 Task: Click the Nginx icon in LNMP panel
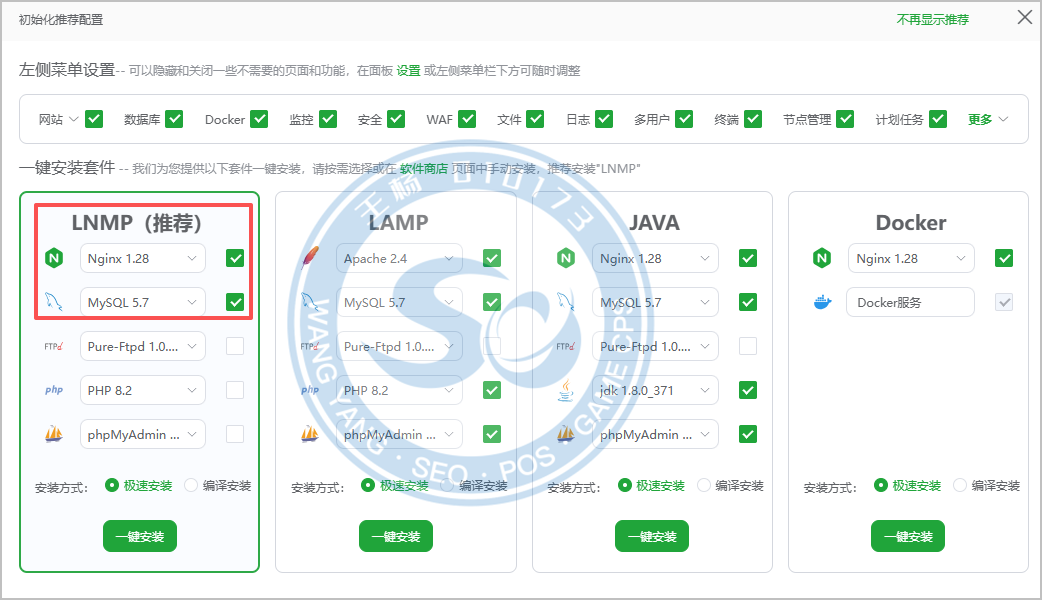54,258
